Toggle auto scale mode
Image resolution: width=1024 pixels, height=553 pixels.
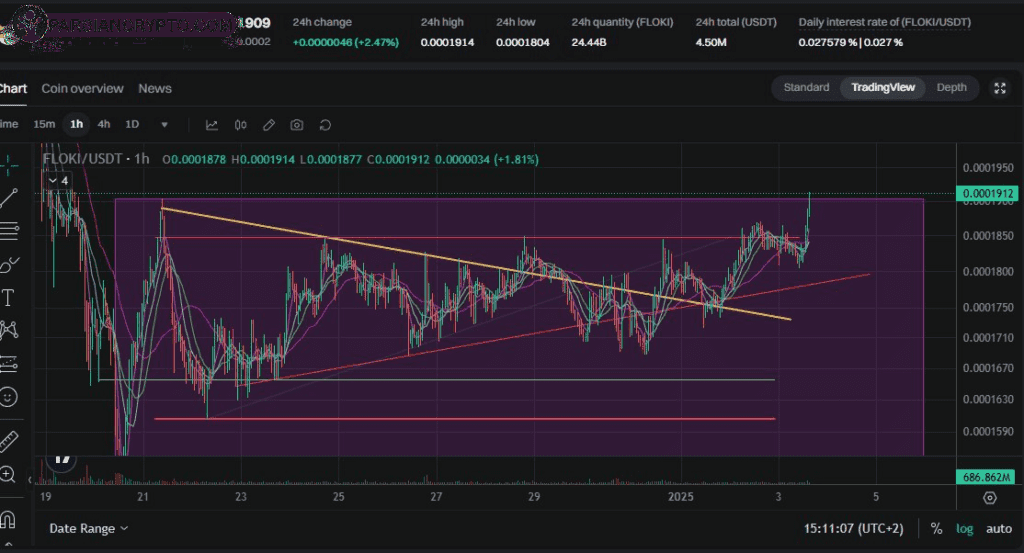coord(999,529)
